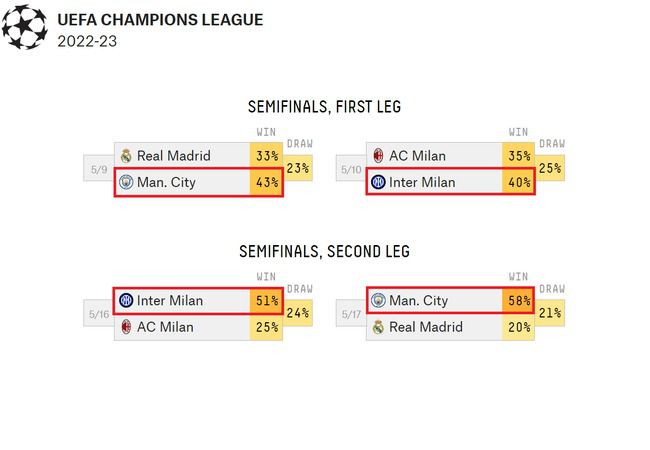Click Inter Milan crest in second leg
The height and width of the screenshot is (450, 650).
126,301
